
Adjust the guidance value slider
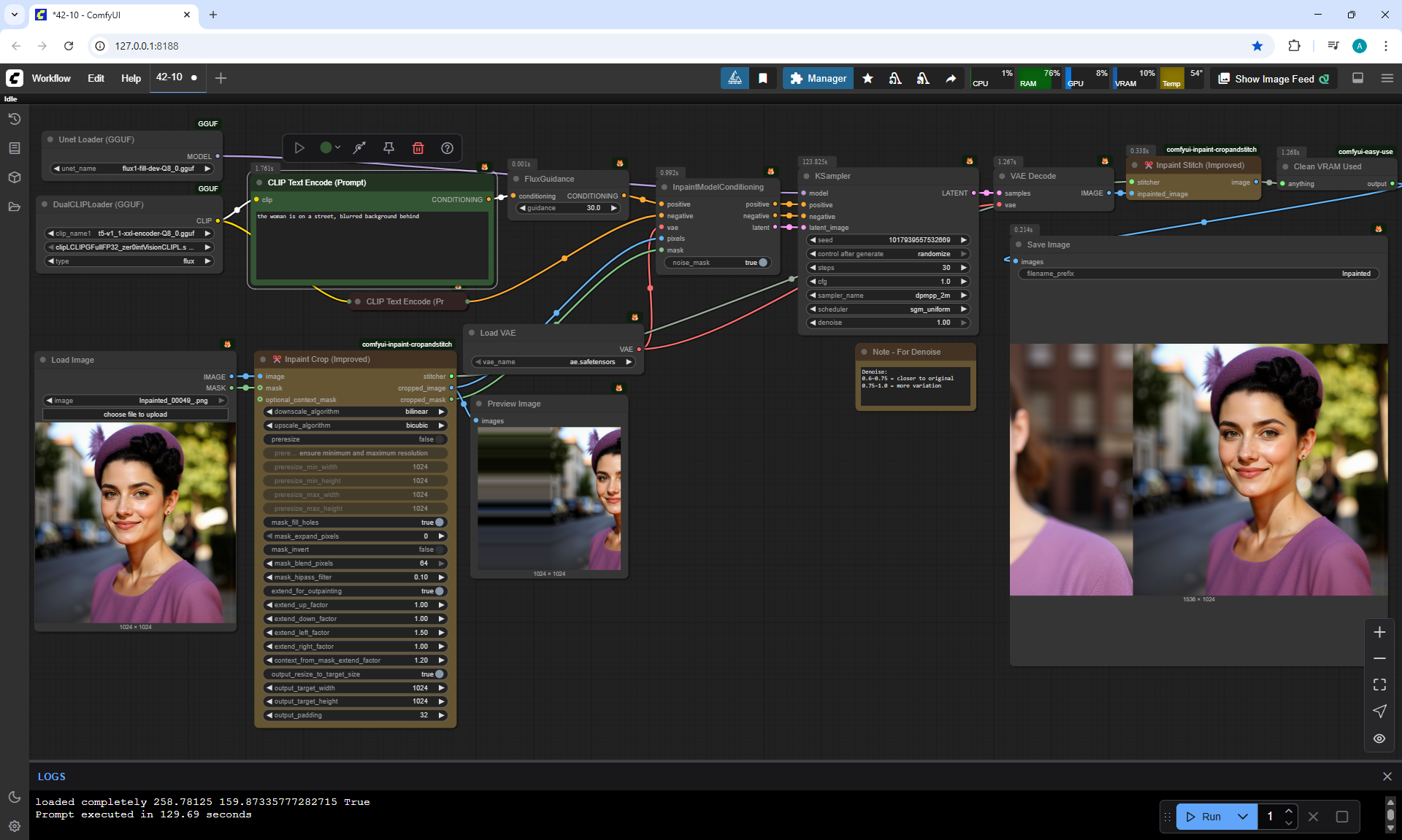(568, 208)
